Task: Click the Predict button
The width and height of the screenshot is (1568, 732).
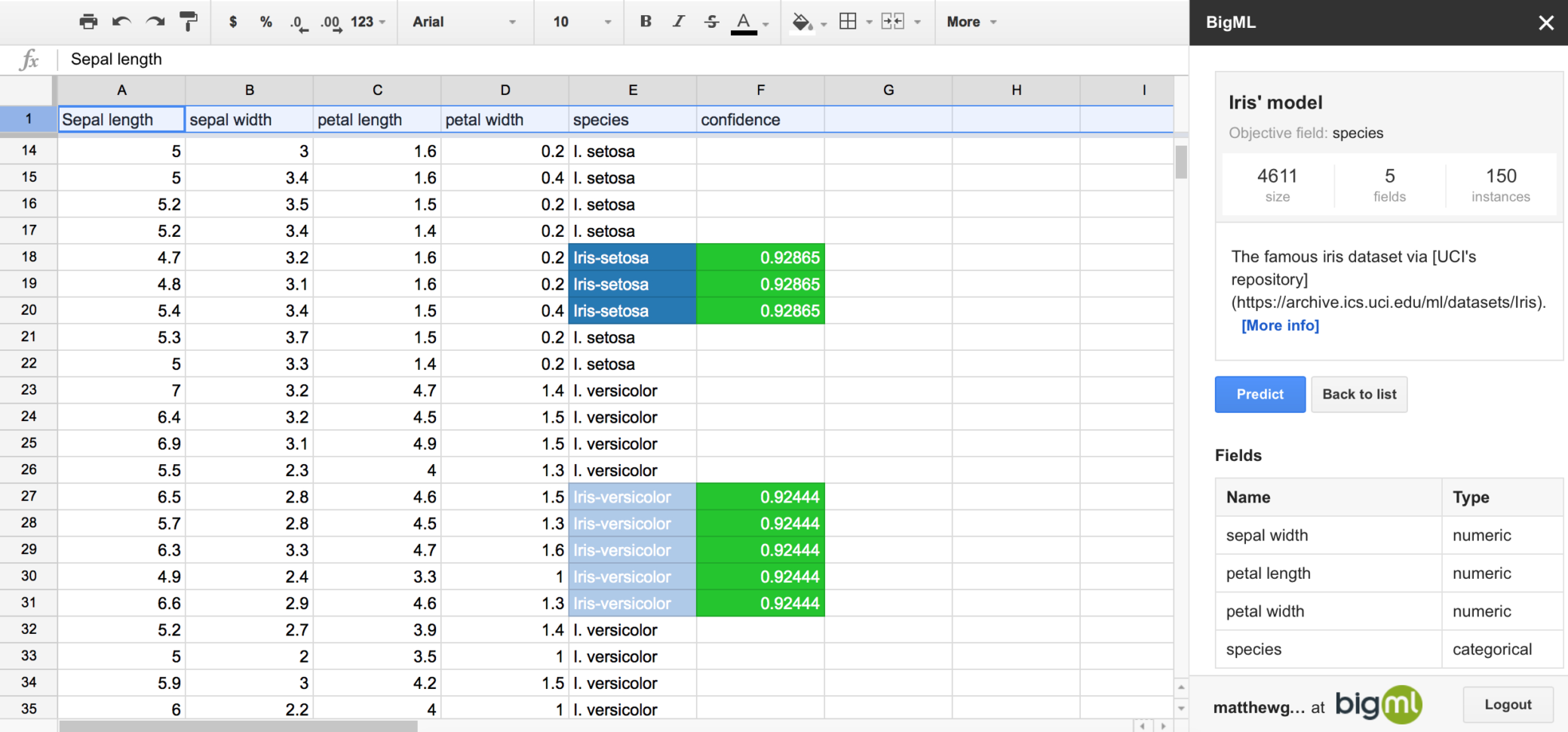Action: (1260, 394)
